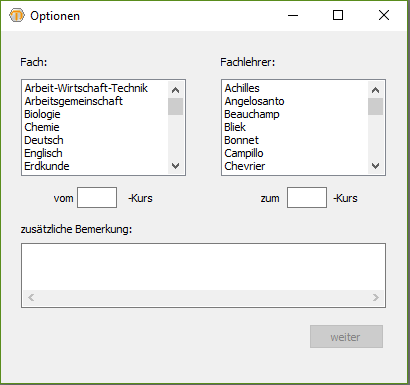Click Fachlehrer list scroll up arrow
410x385 pixels.
(375, 90)
